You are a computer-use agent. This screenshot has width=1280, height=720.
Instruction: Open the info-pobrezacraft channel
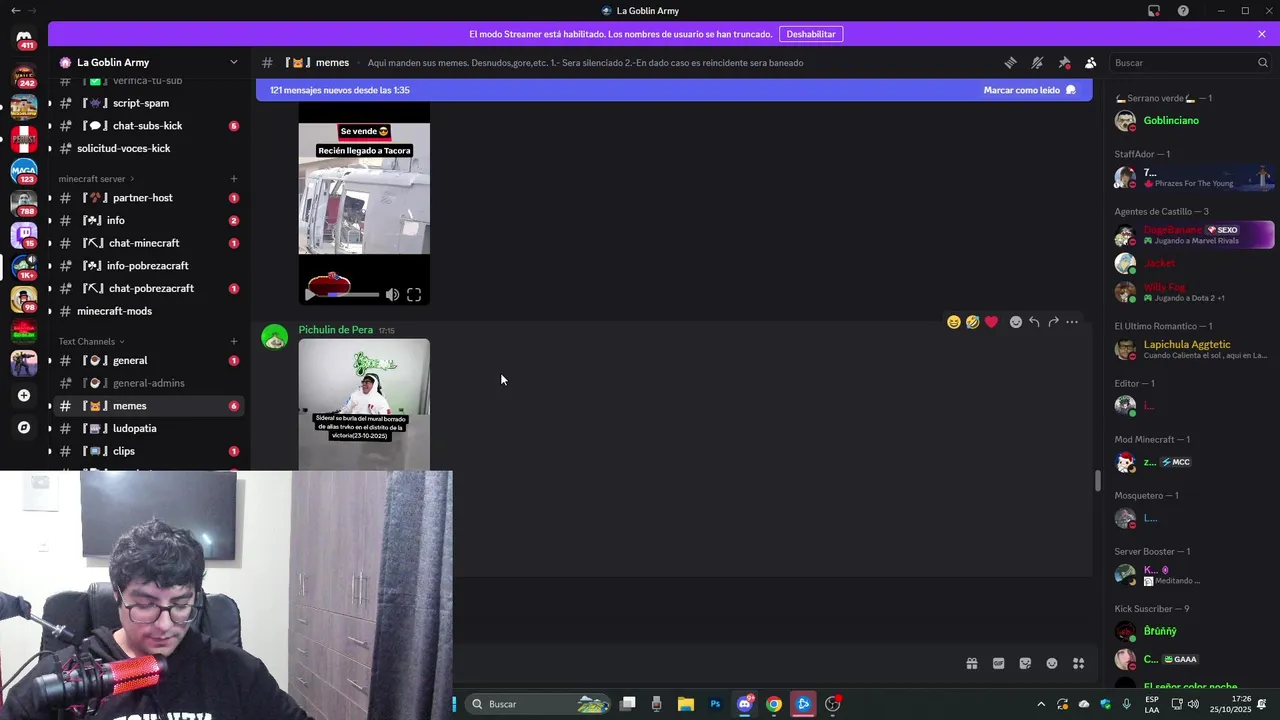[146, 266]
